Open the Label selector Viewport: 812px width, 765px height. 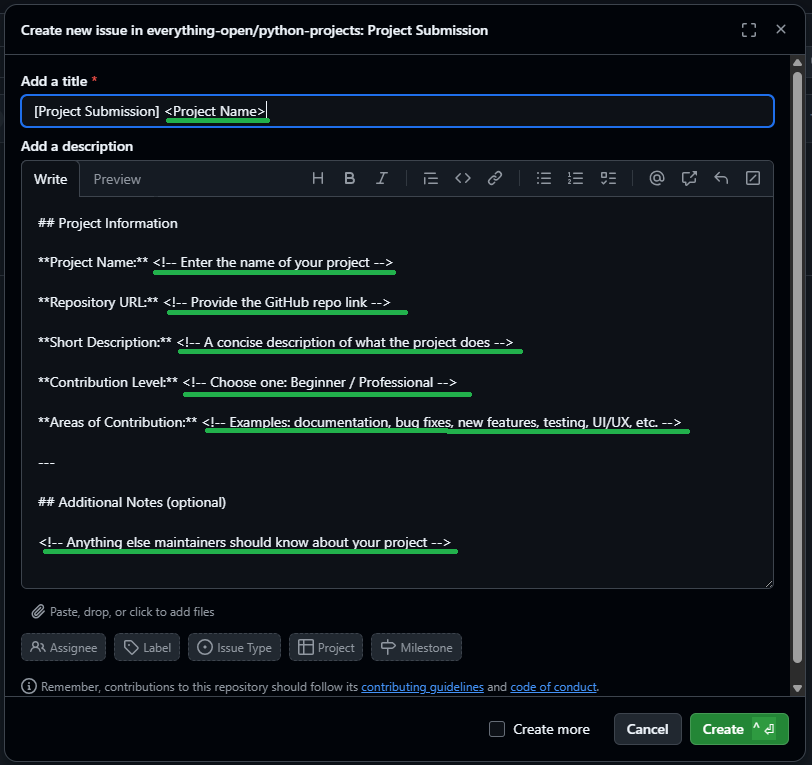[147, 647]
